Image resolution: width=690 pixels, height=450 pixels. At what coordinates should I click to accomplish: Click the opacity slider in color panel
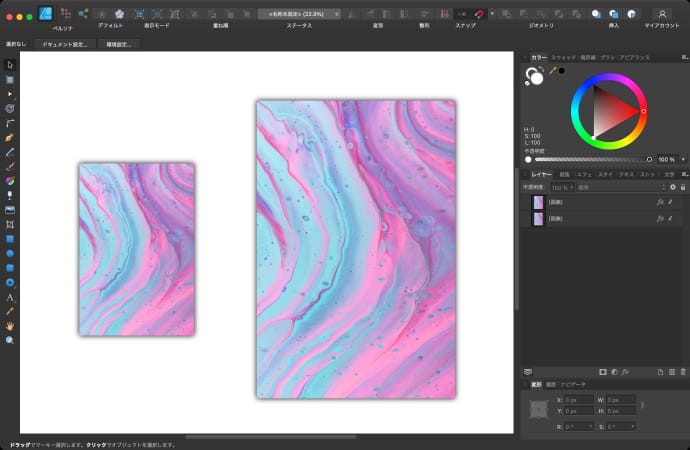590,159
